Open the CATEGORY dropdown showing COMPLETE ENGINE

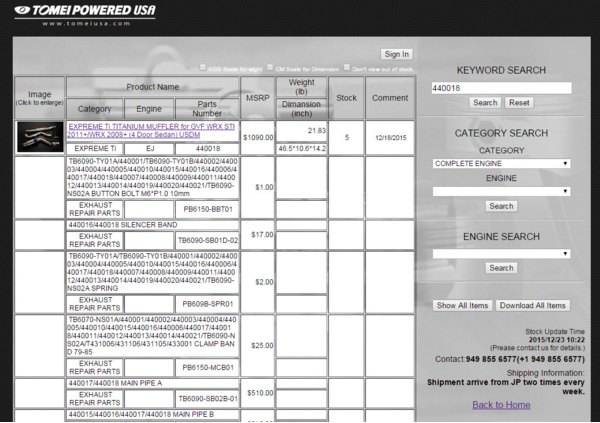coord(501,163)
